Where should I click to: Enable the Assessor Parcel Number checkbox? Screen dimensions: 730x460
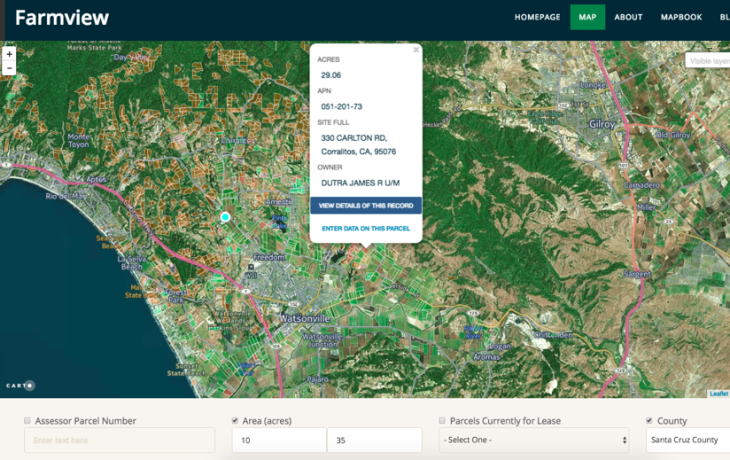point(27,420)
